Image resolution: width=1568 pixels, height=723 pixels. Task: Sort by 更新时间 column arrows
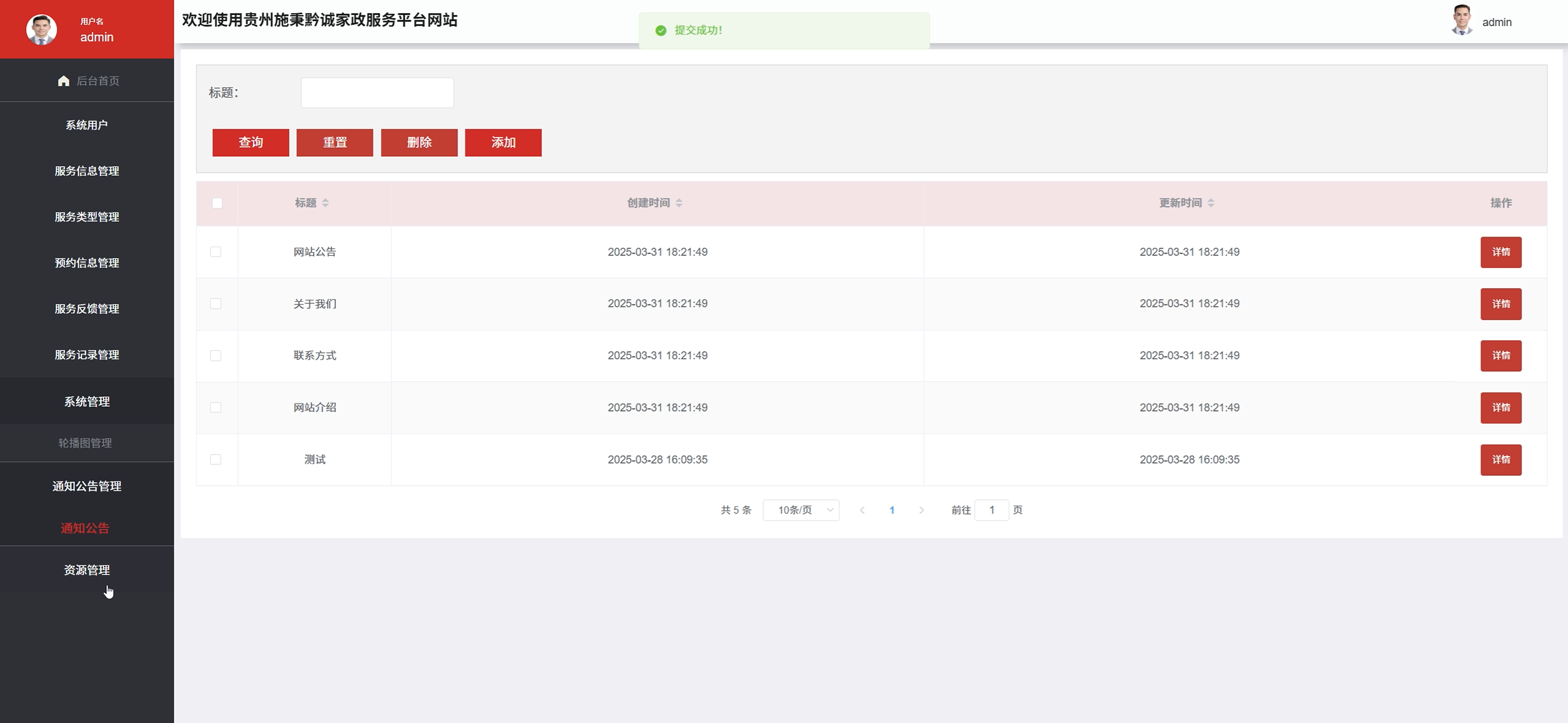click(x=1211, y=203)
